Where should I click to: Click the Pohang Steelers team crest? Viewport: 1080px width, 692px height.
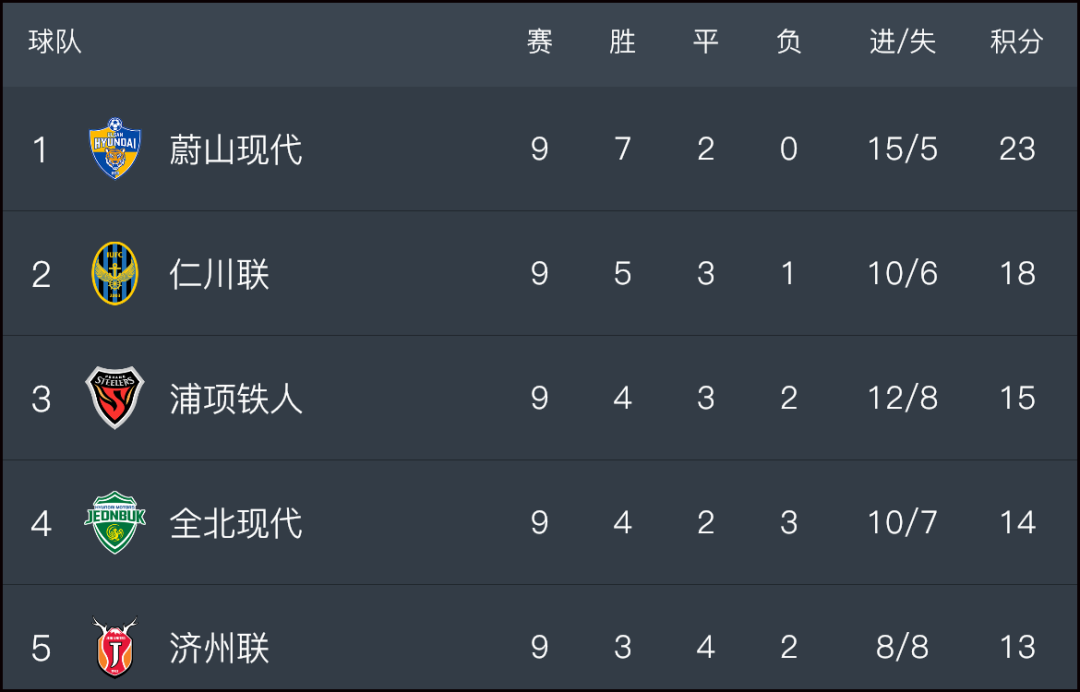pos(115,397)
